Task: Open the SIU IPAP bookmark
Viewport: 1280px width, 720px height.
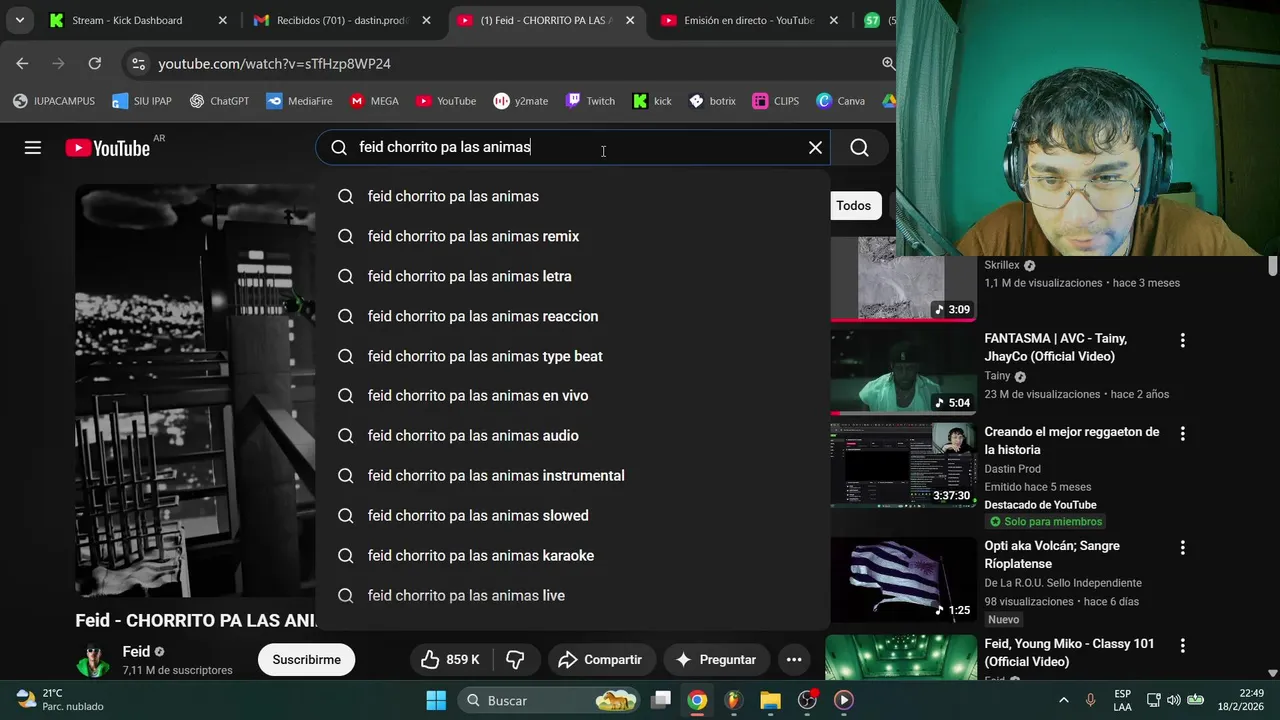Action: (x=142, y=101)
